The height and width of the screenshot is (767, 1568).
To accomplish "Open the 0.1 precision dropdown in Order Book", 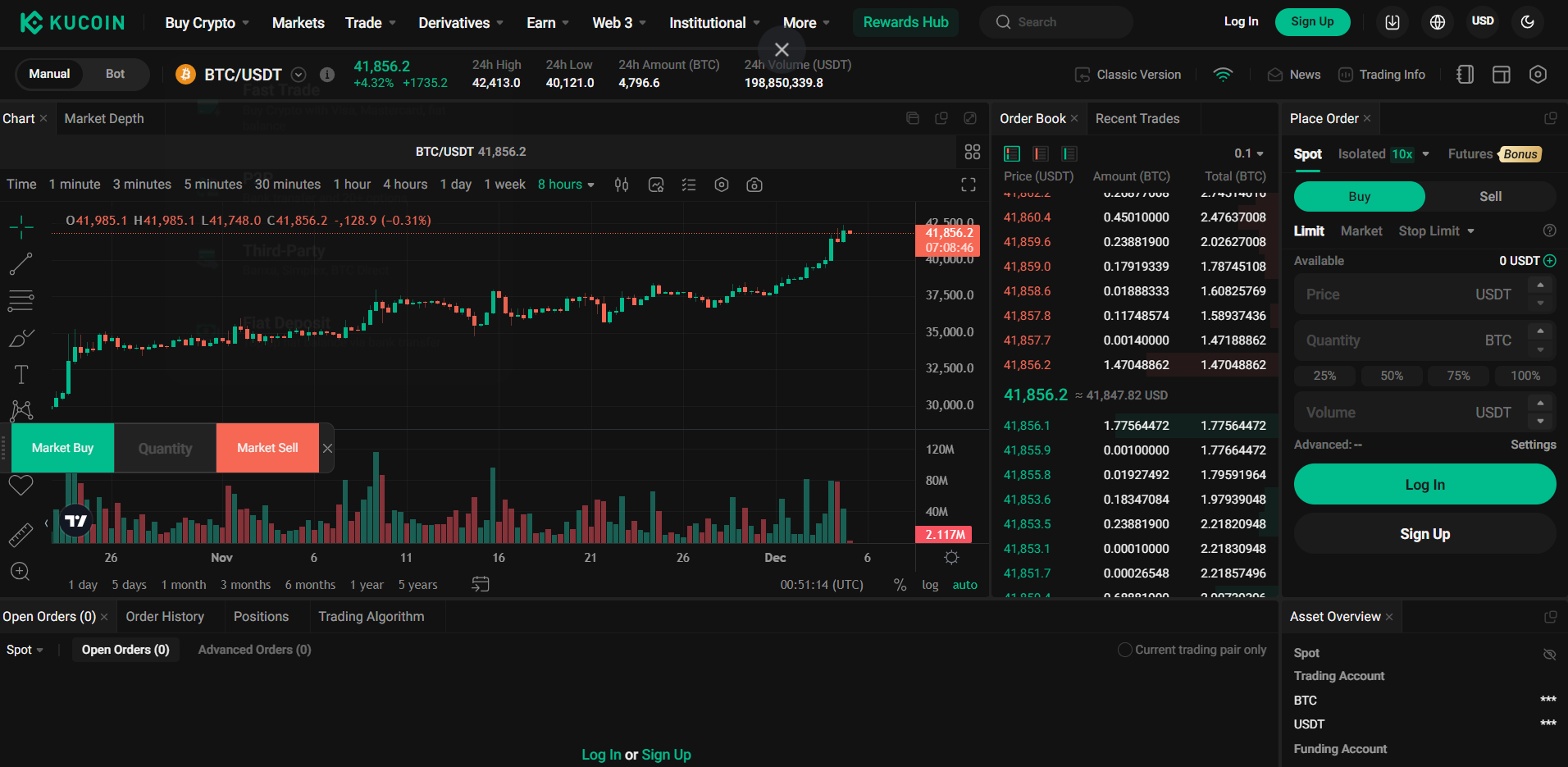I will coord(1249,153).
